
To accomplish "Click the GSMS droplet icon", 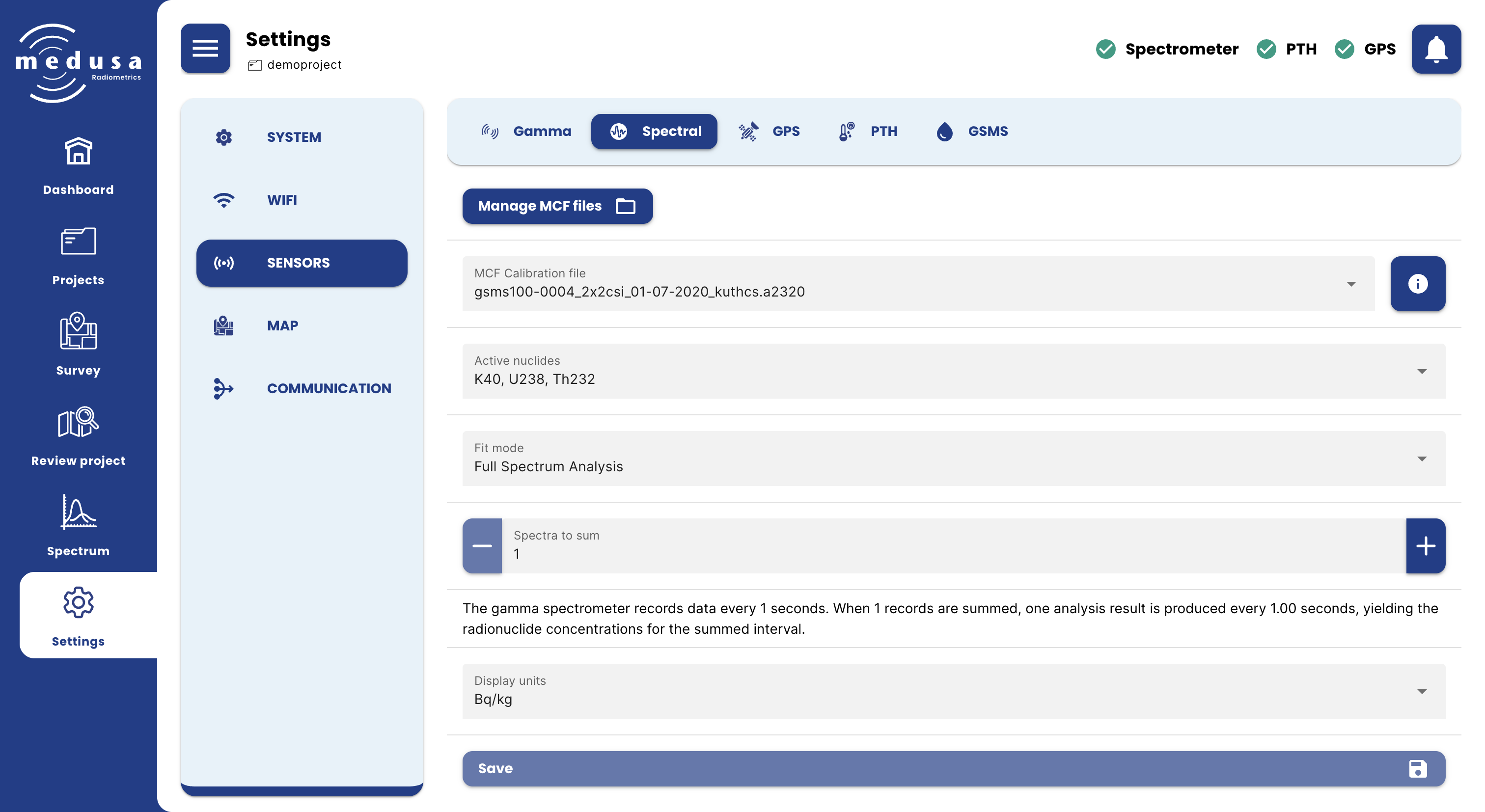I will 944,132.
